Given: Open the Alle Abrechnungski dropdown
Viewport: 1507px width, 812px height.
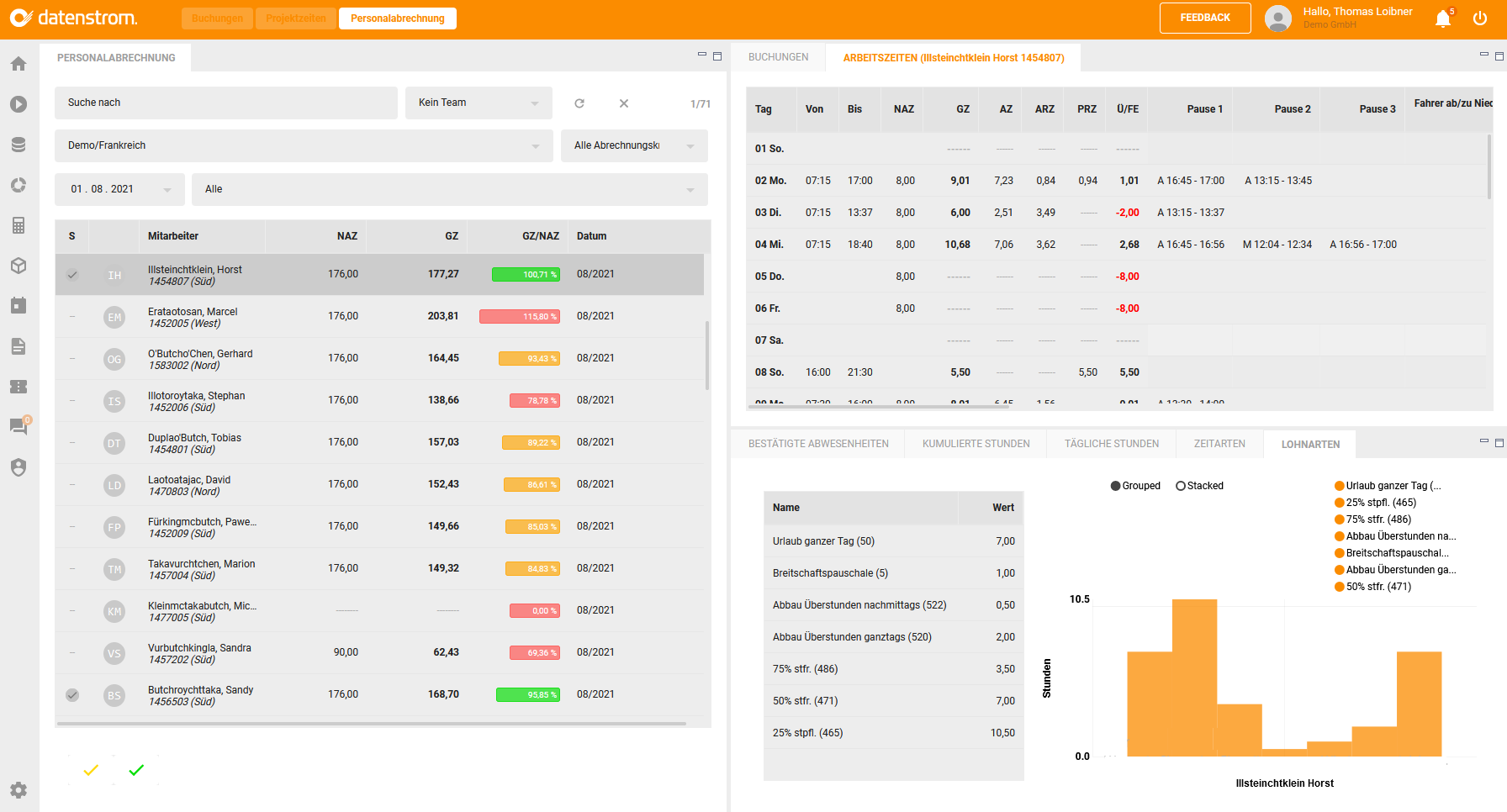Looking at the screenshot, I should click(x=634, y=145).
